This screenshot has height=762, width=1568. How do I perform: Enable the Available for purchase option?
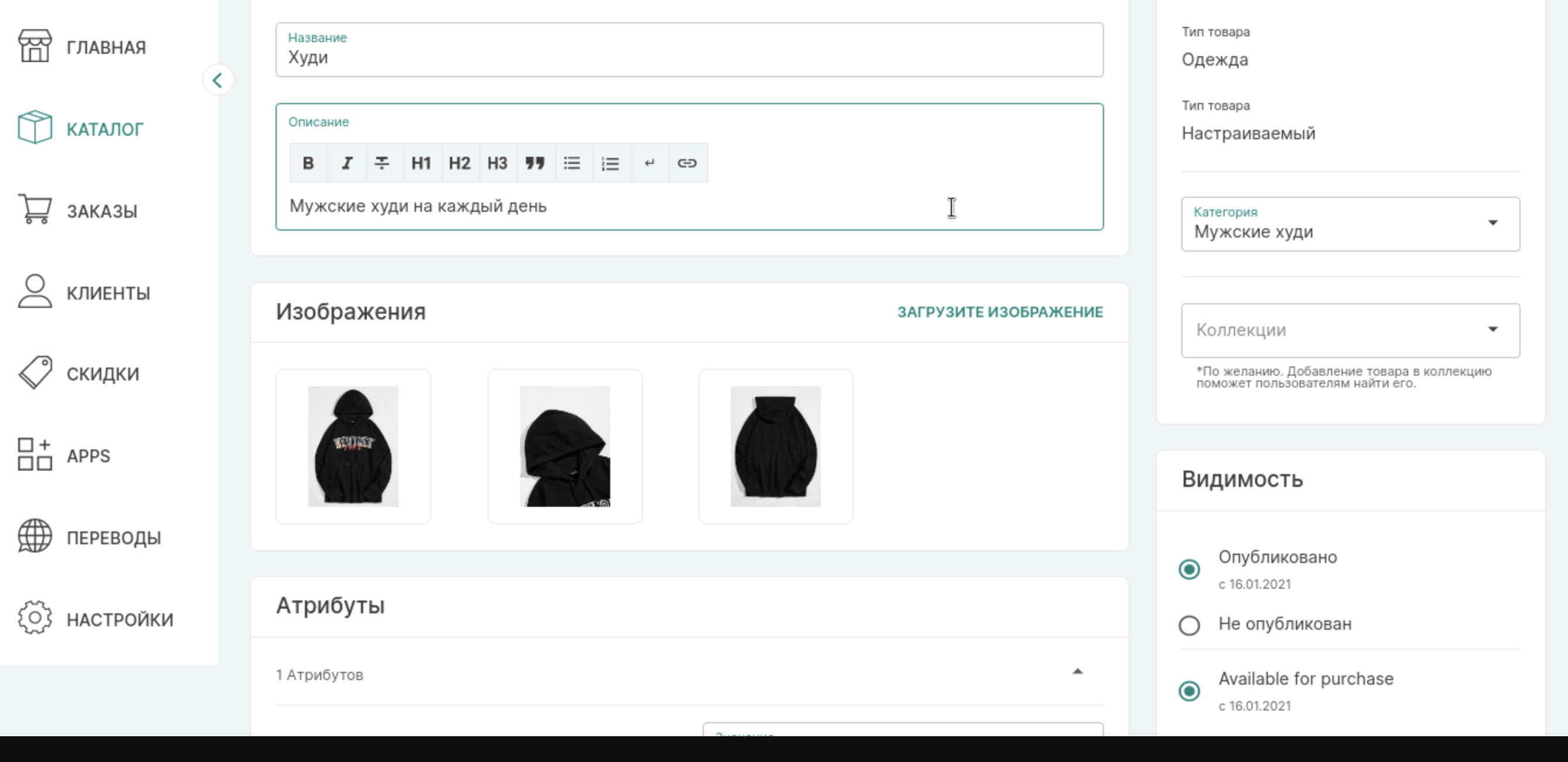[1189, 691]
